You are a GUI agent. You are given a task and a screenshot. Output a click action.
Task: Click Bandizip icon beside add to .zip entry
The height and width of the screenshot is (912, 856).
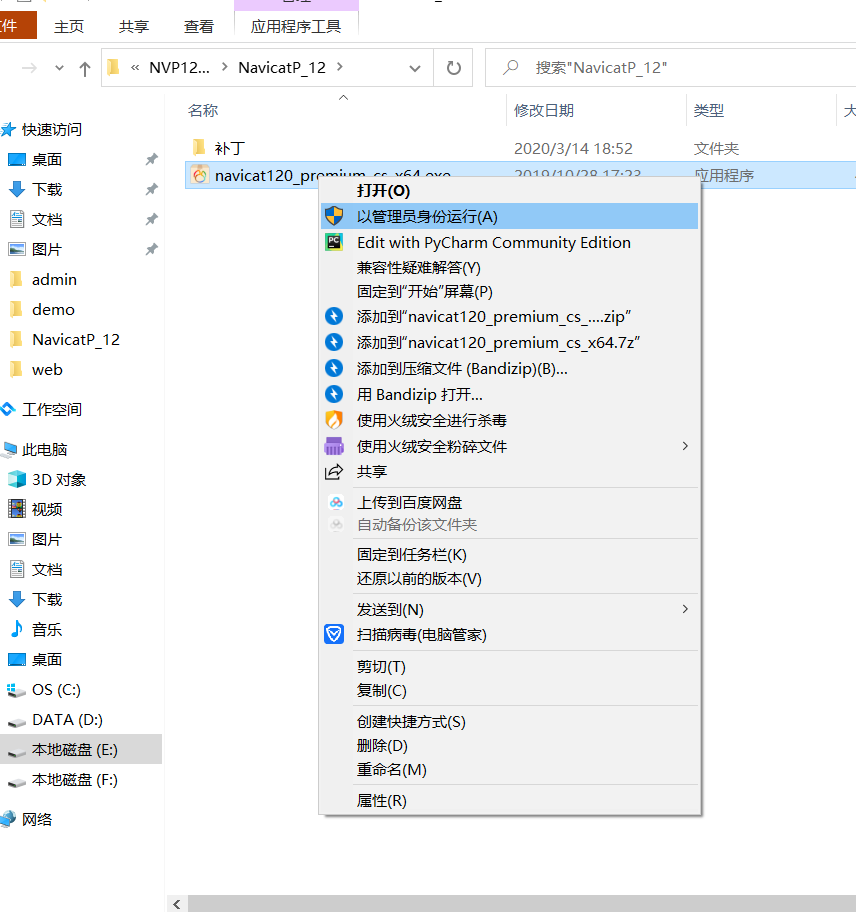[334, 316]
